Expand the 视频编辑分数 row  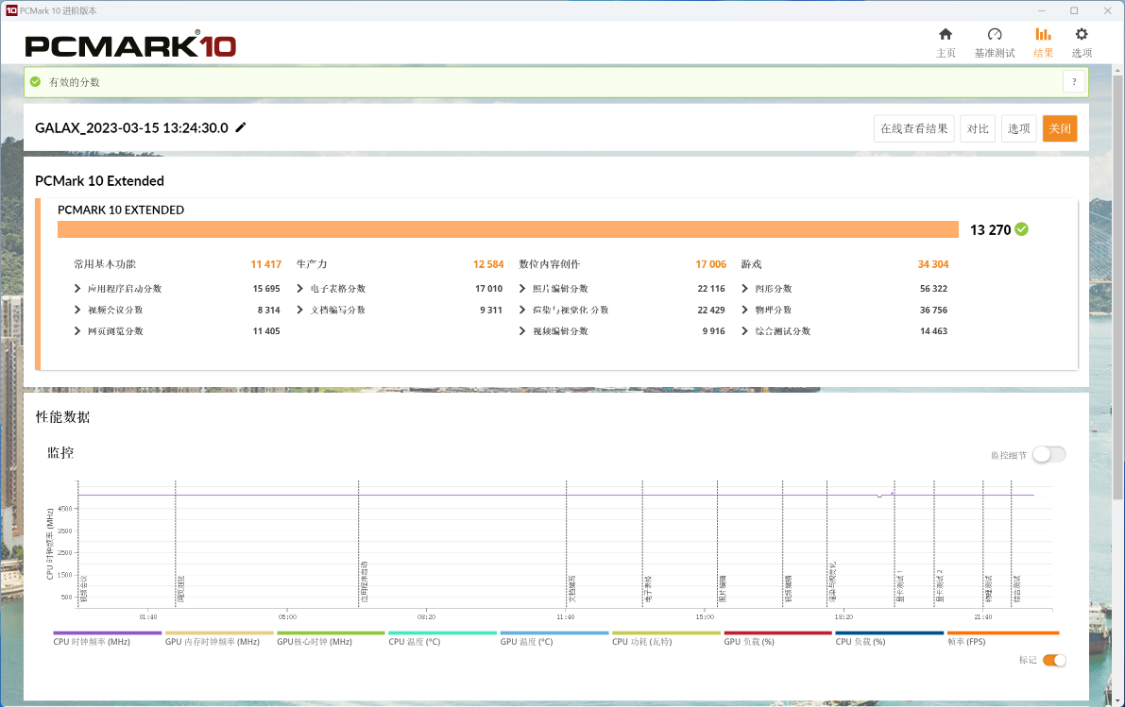tap(522, 331)
